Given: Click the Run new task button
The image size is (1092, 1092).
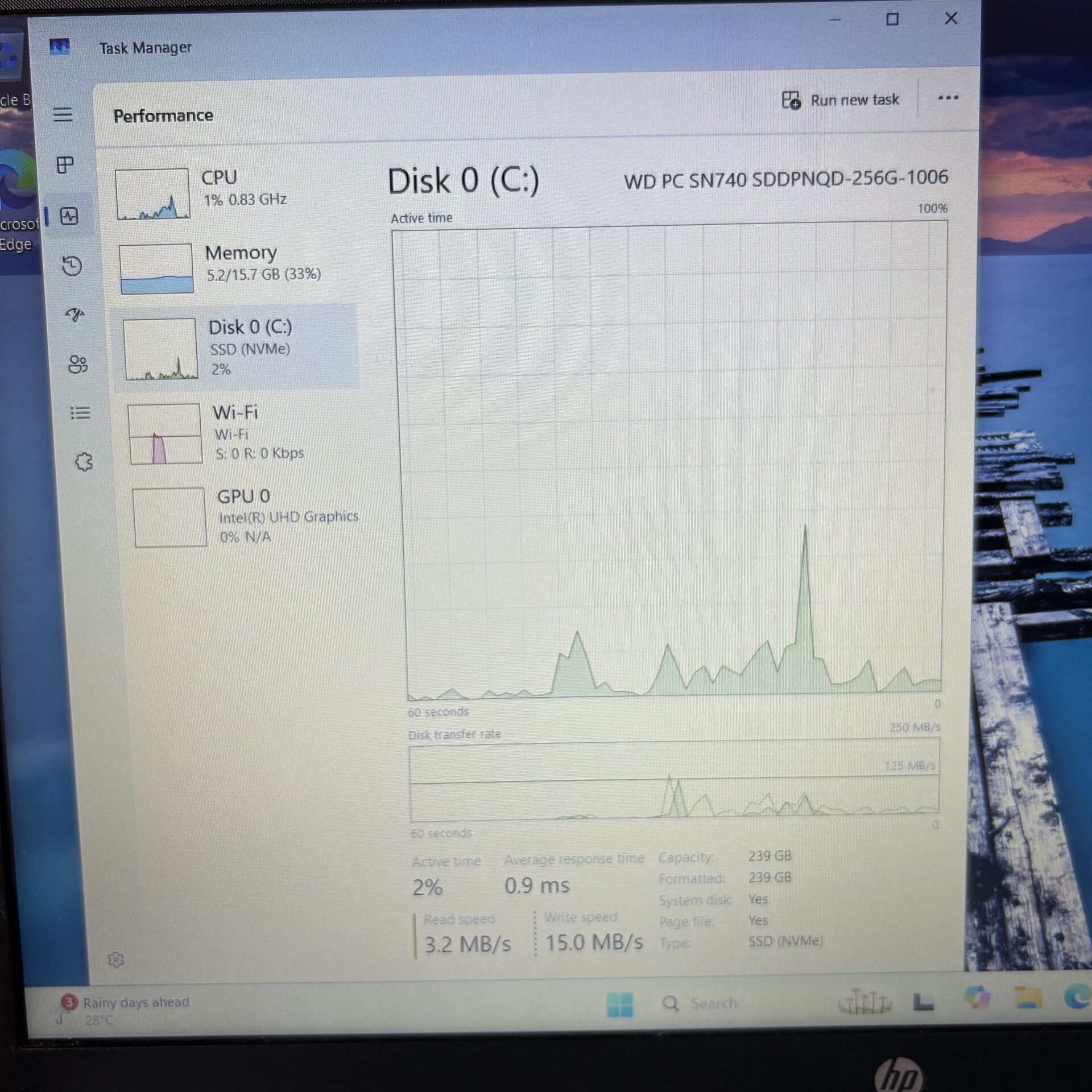Looking at the screenshot, I should [840, 101].
